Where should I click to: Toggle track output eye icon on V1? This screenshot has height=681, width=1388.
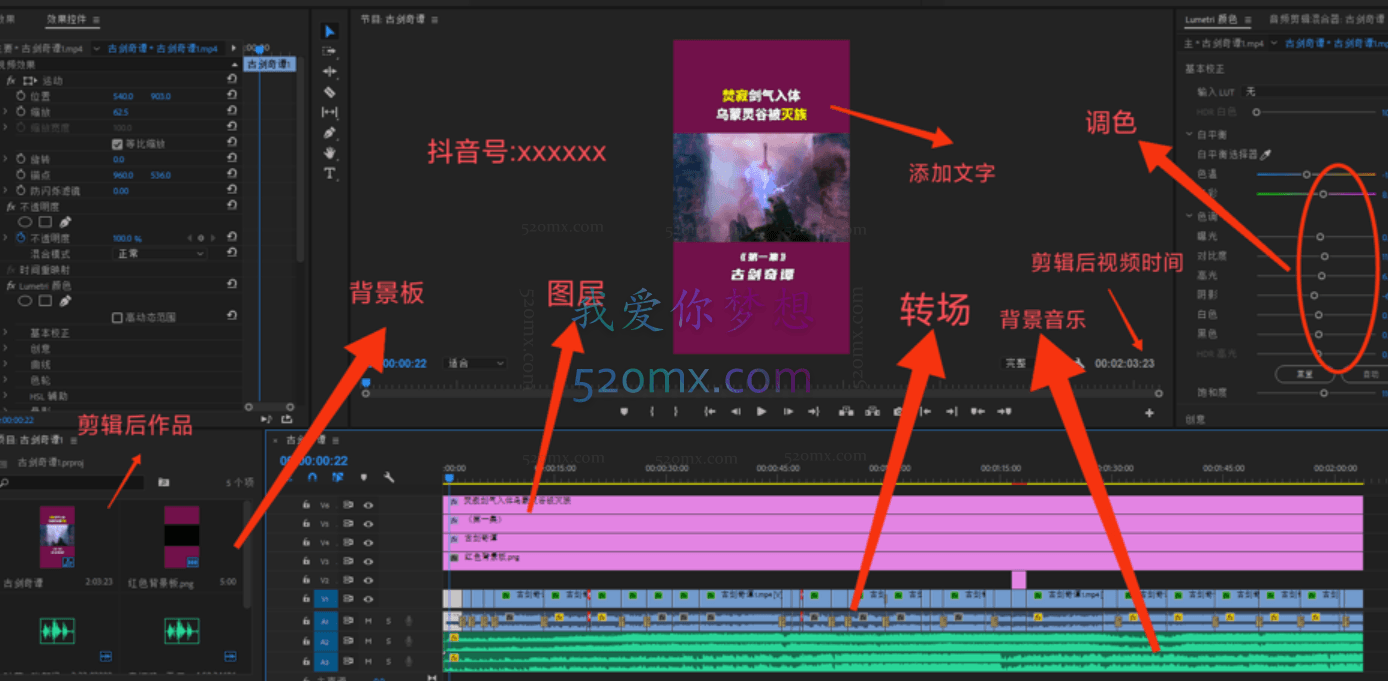click(367, 599)
